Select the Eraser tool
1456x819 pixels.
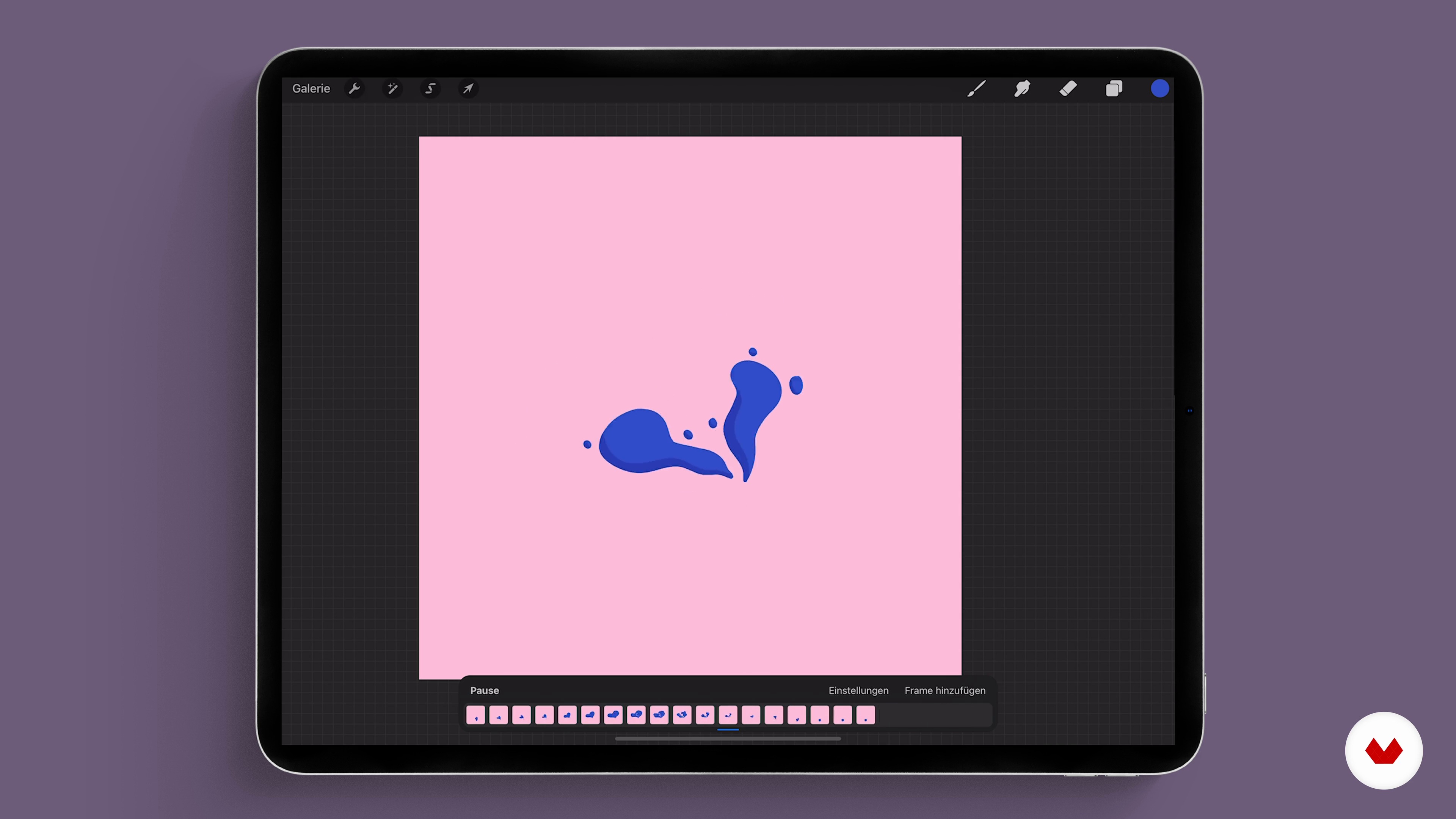tap(1068, 89)
